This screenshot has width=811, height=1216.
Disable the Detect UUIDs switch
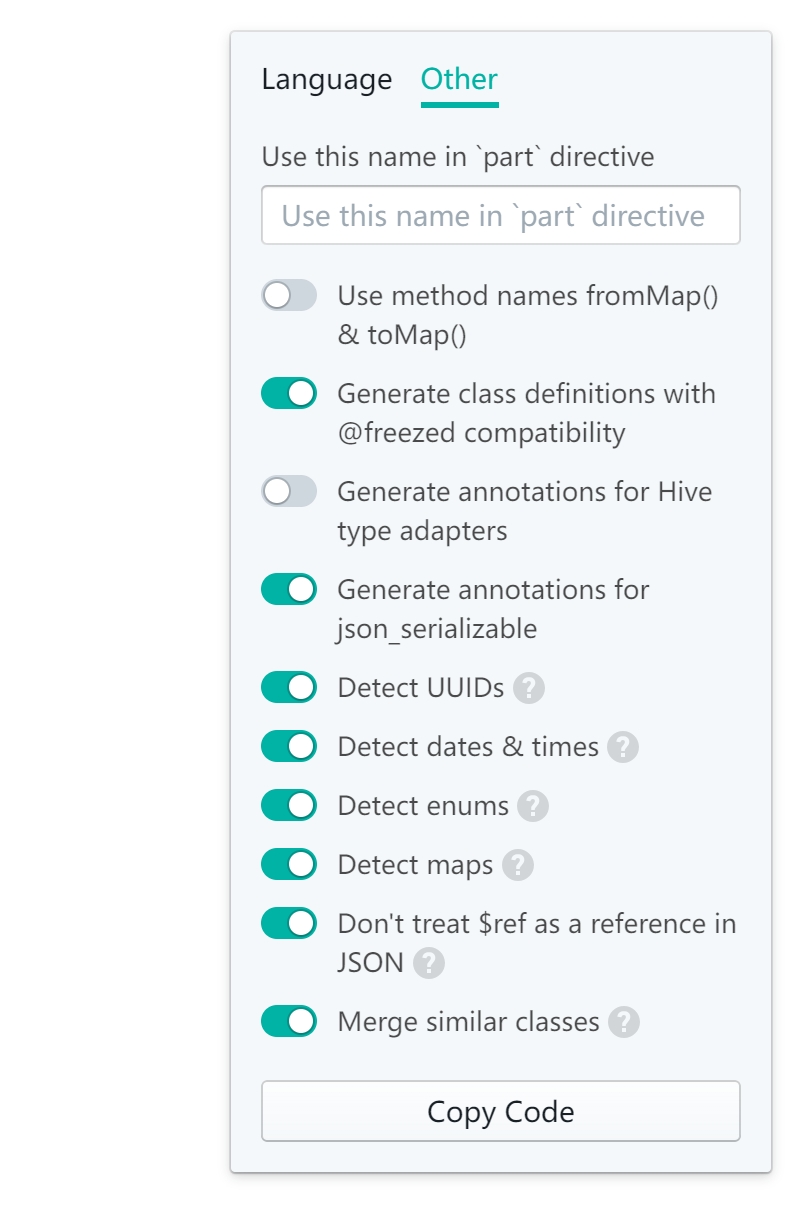[x=289, y=687]
